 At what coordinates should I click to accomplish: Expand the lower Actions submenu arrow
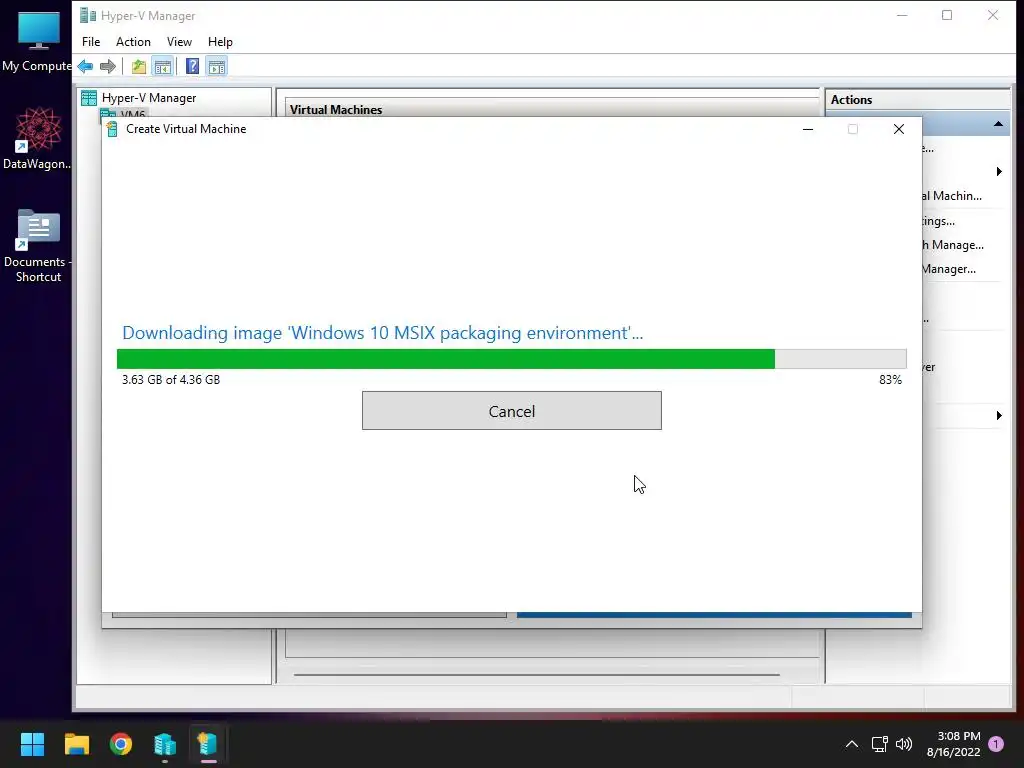pyautogui.click(x=999, y=415)
